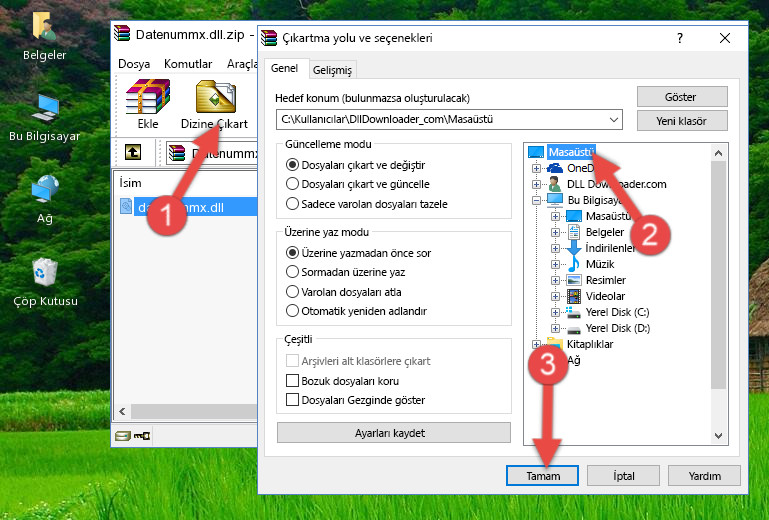Screen dimensions: 769x520
Task: Choose Dosyaları çıkart ve değiştir option
Action: pos(292,165)
